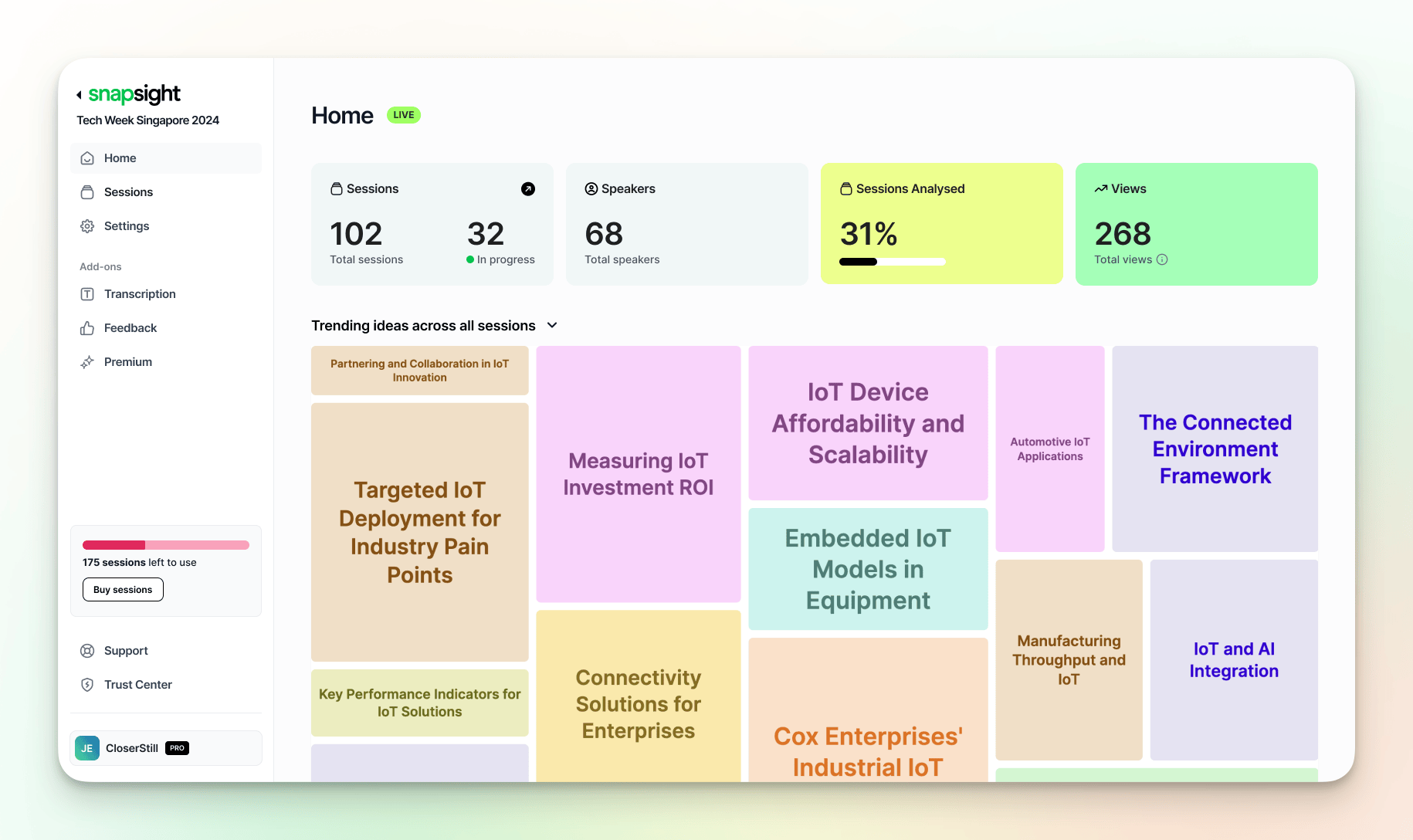
Task: Open the Settings menu item
Action: coord(126,225)
